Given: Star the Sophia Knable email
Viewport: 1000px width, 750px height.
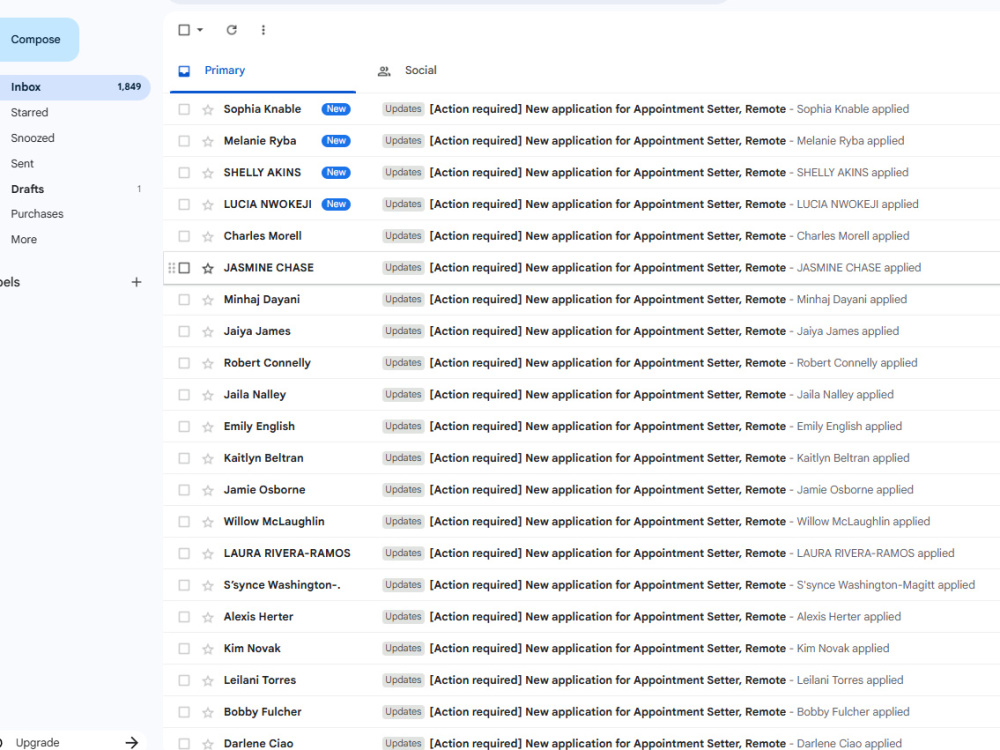Looking at the screenshot, I should click(208, 110).
